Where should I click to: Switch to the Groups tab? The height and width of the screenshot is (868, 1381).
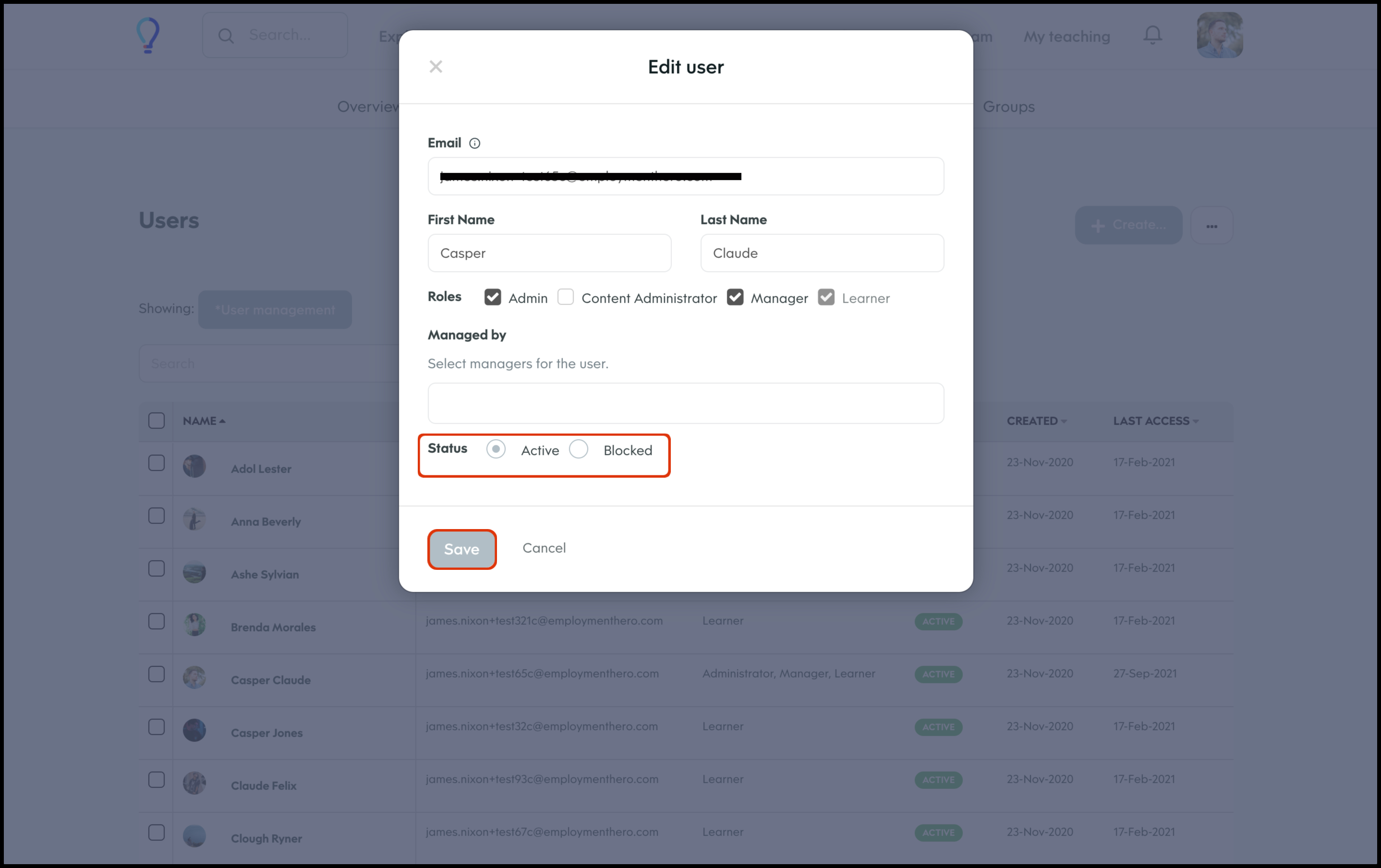[1008, 107]
